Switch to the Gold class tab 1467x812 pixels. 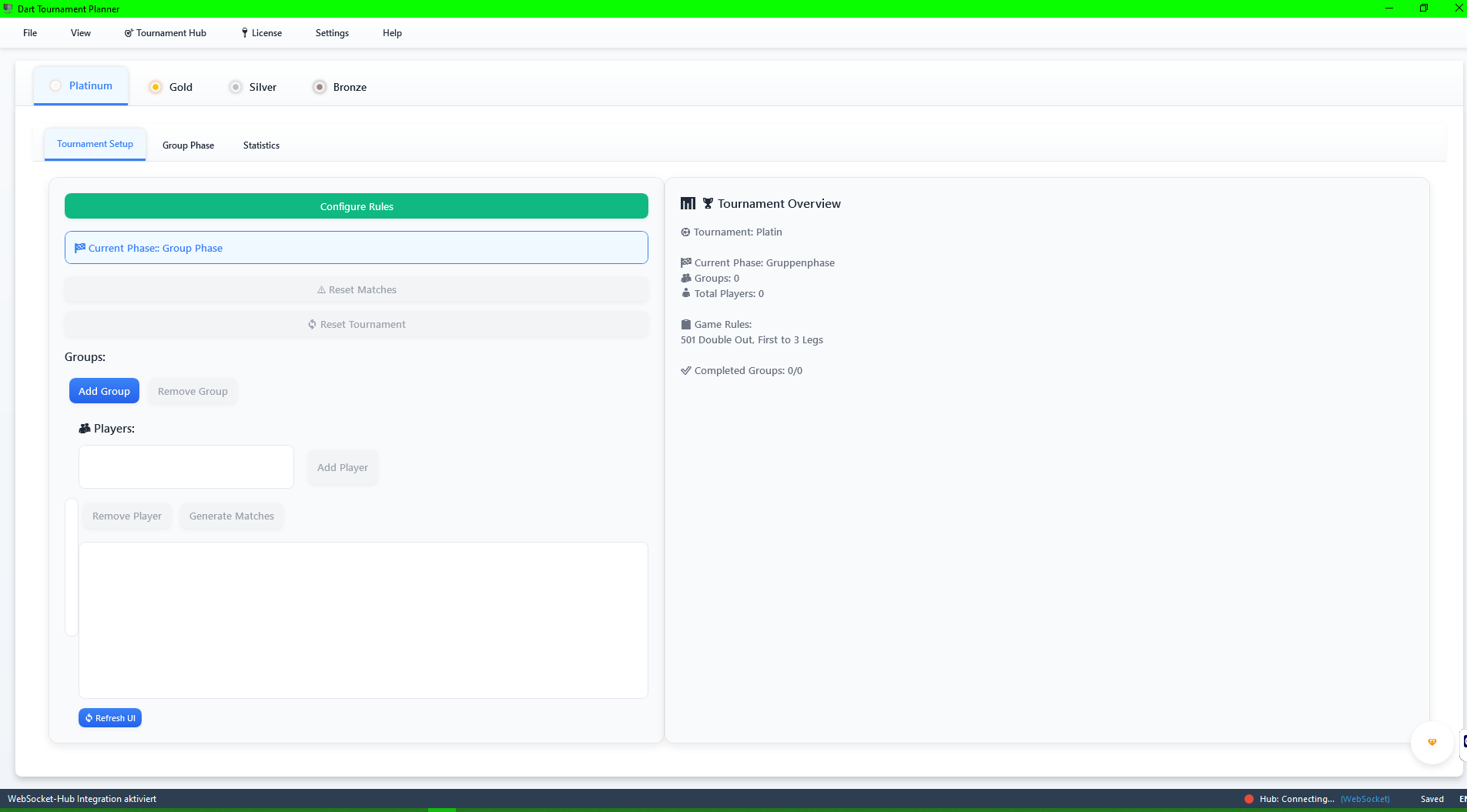[171, 87]
